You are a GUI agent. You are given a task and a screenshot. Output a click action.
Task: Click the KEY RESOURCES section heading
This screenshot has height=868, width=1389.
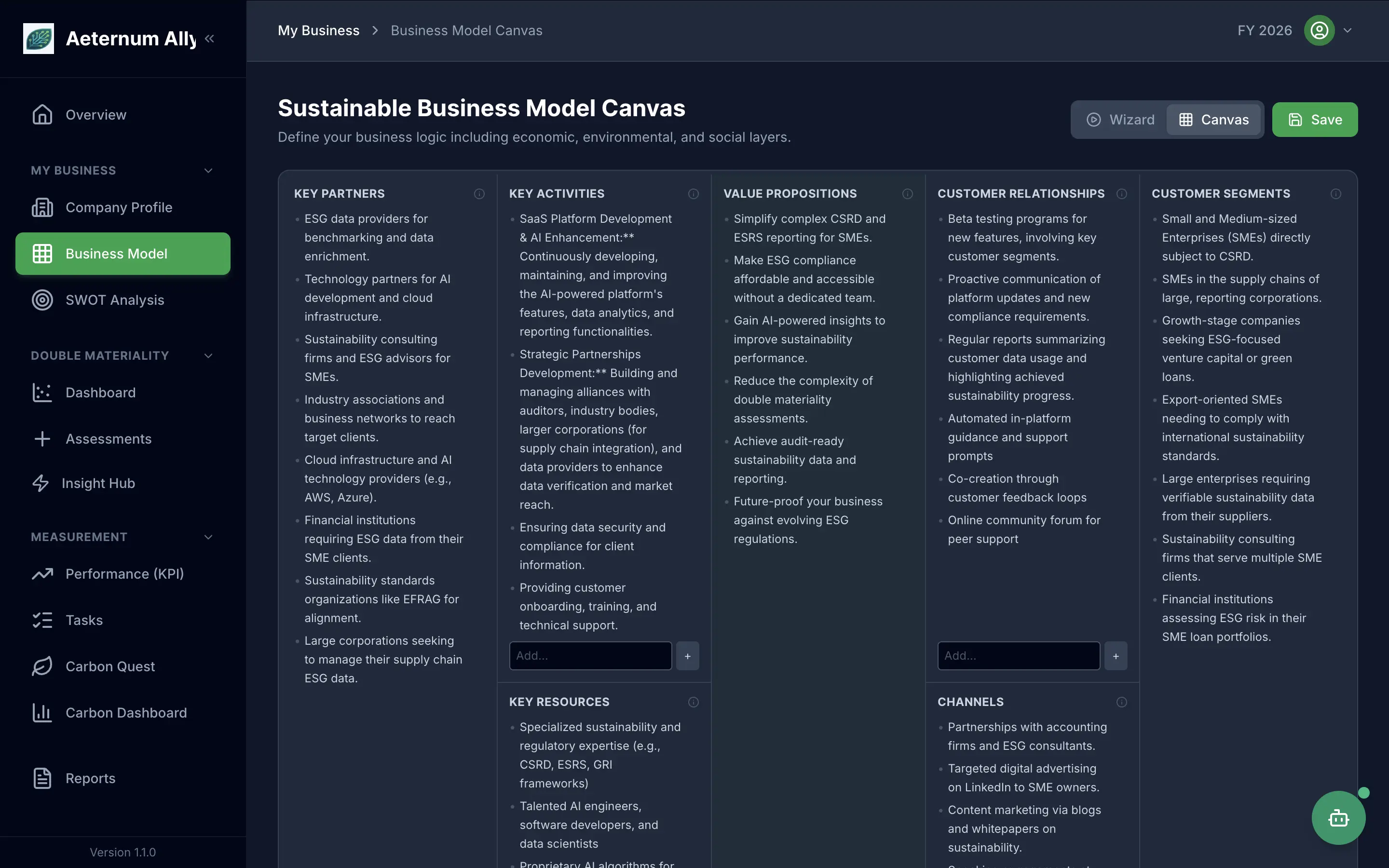(559, 702)
